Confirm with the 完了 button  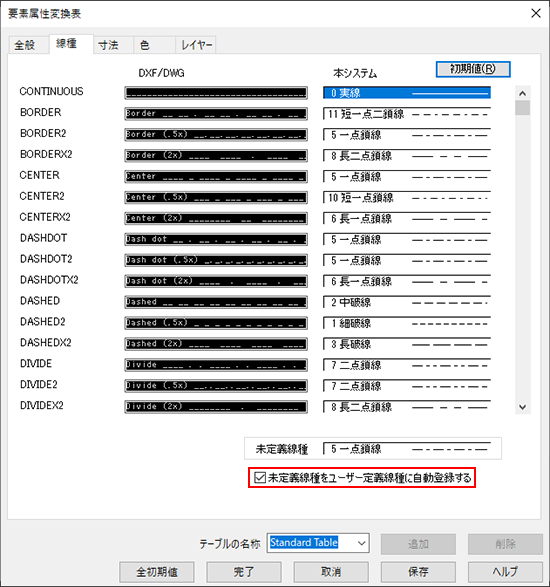244,572
